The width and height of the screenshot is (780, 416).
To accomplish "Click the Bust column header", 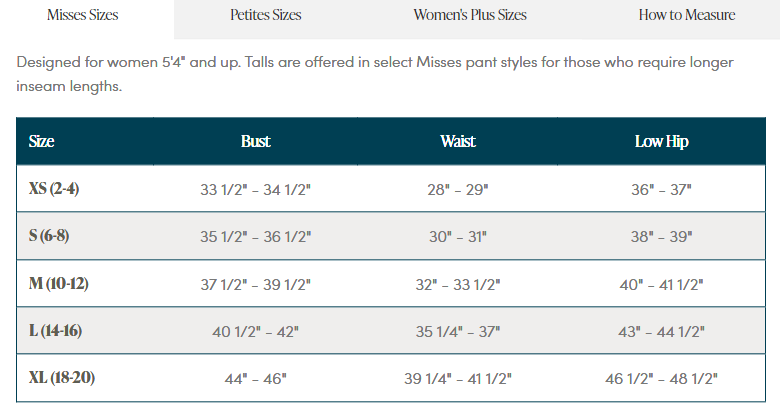I will 256,141.
